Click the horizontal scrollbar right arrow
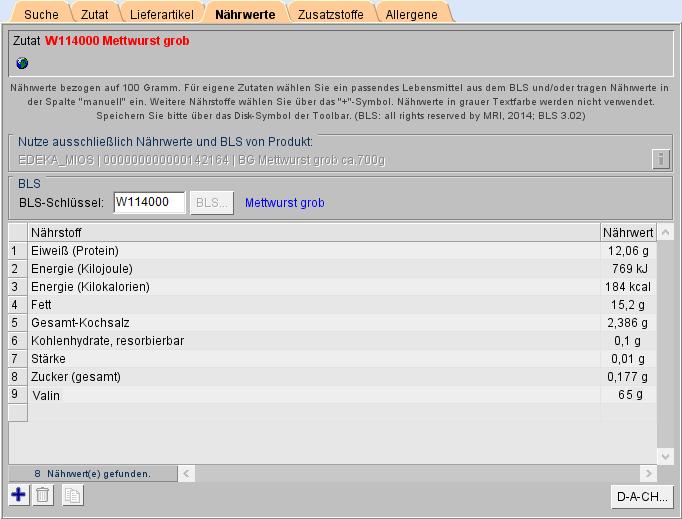 coord(649,473)
